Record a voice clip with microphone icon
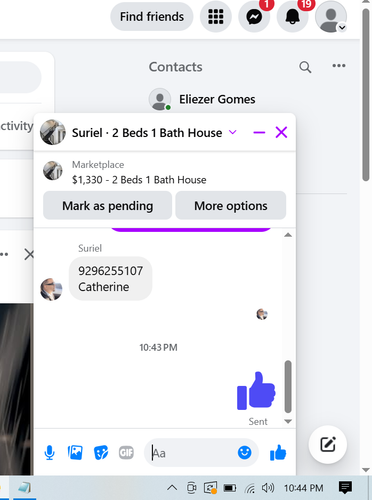Screen dimensions: 372x500 tap(50, 453)
